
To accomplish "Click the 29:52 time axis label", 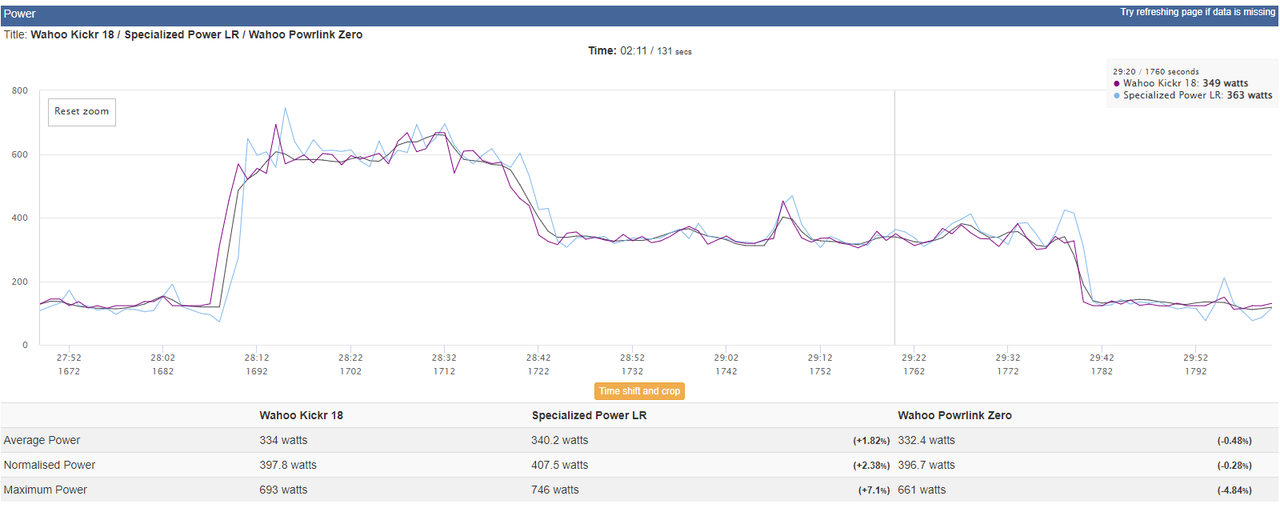I will 1196,357.
